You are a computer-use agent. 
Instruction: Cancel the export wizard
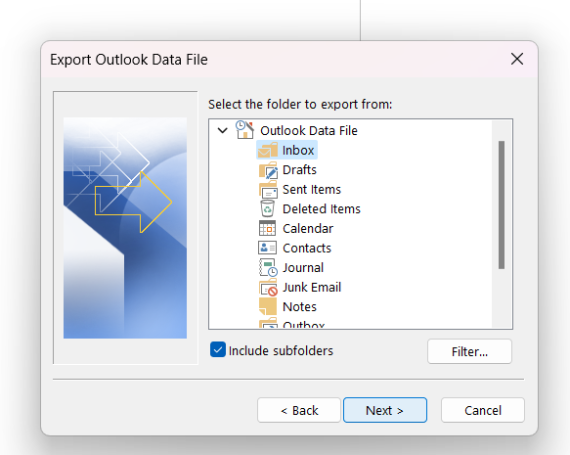point(483,410)
